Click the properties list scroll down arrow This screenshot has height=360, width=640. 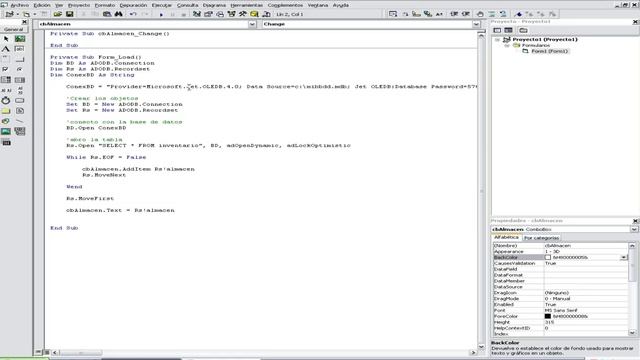632,333
